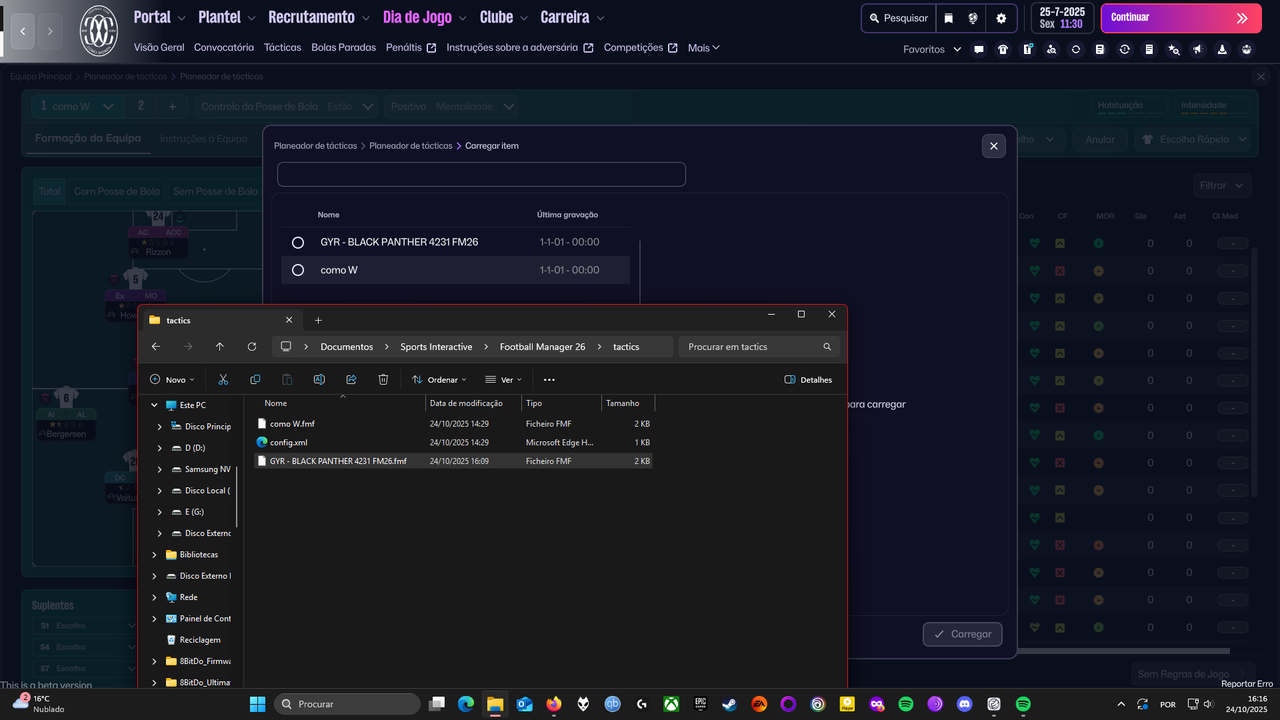The width and height of the screenshot is (1280, 720).
Task: Click the Cut scissors icon in Explorer
Action: point(223,380)
